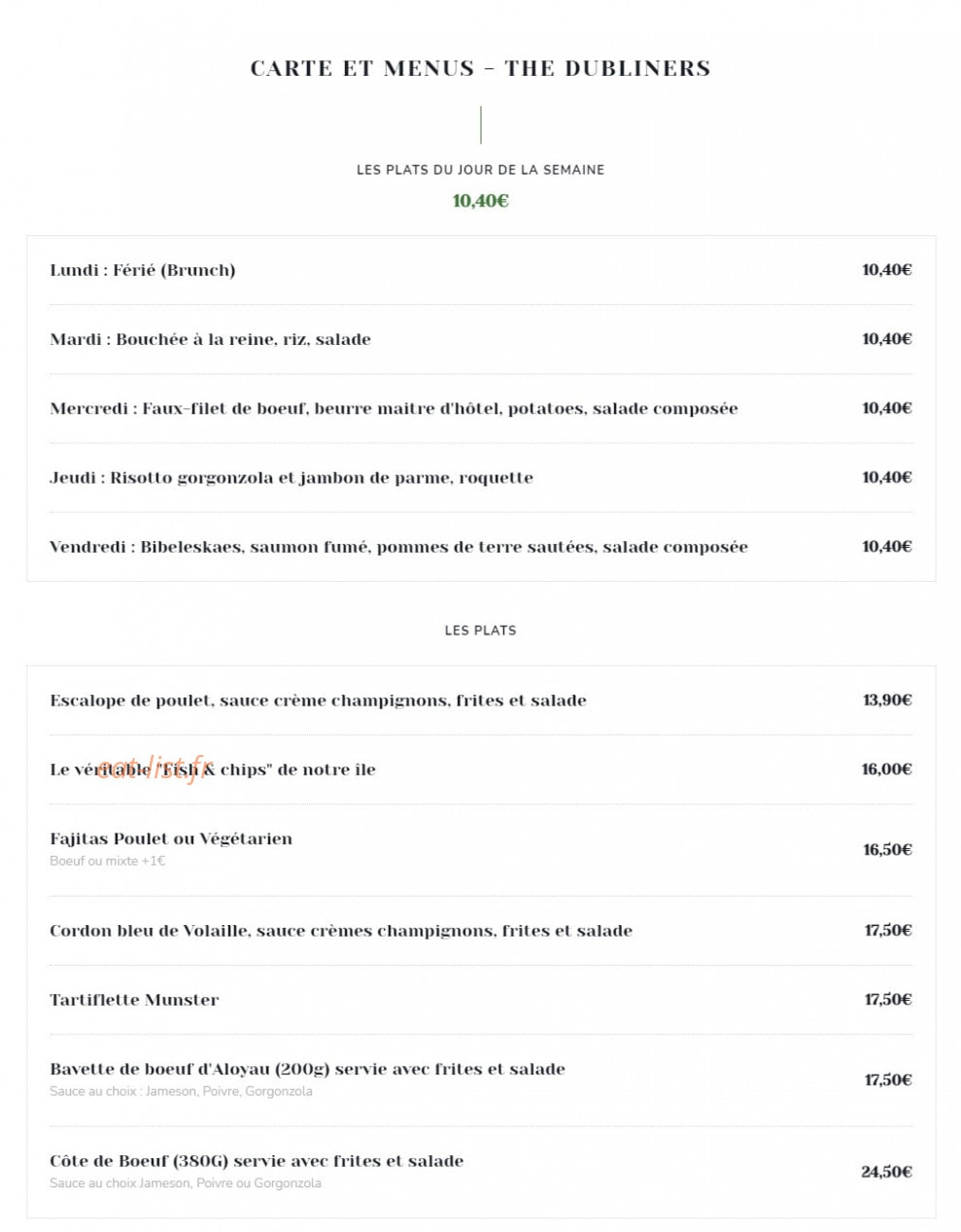
Task: Click Côte de Boeuf (380G) entry
Action: pyautogui.click(x=257, y=1160)
